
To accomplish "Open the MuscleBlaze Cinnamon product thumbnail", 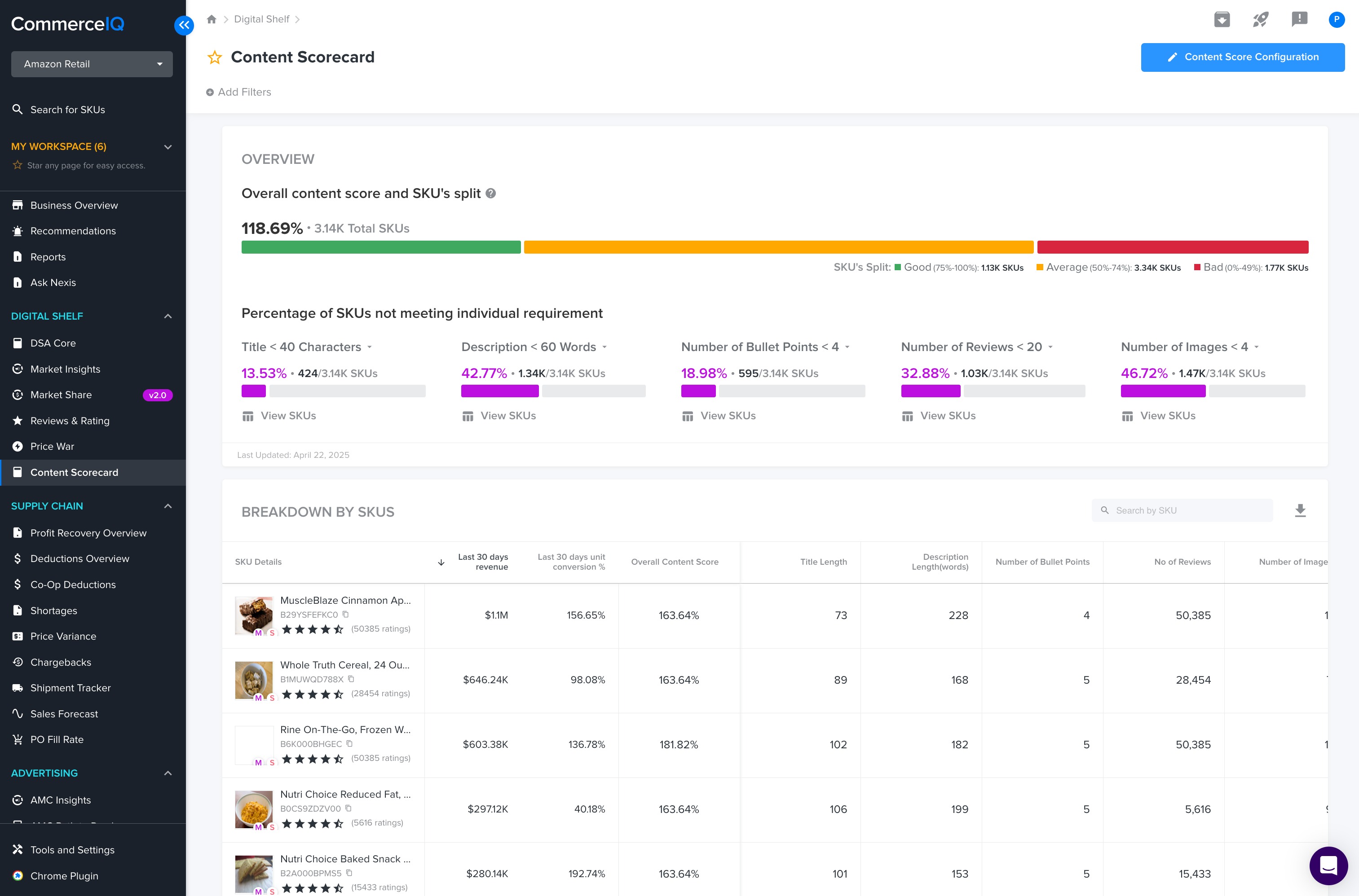I will pos(254,615).
